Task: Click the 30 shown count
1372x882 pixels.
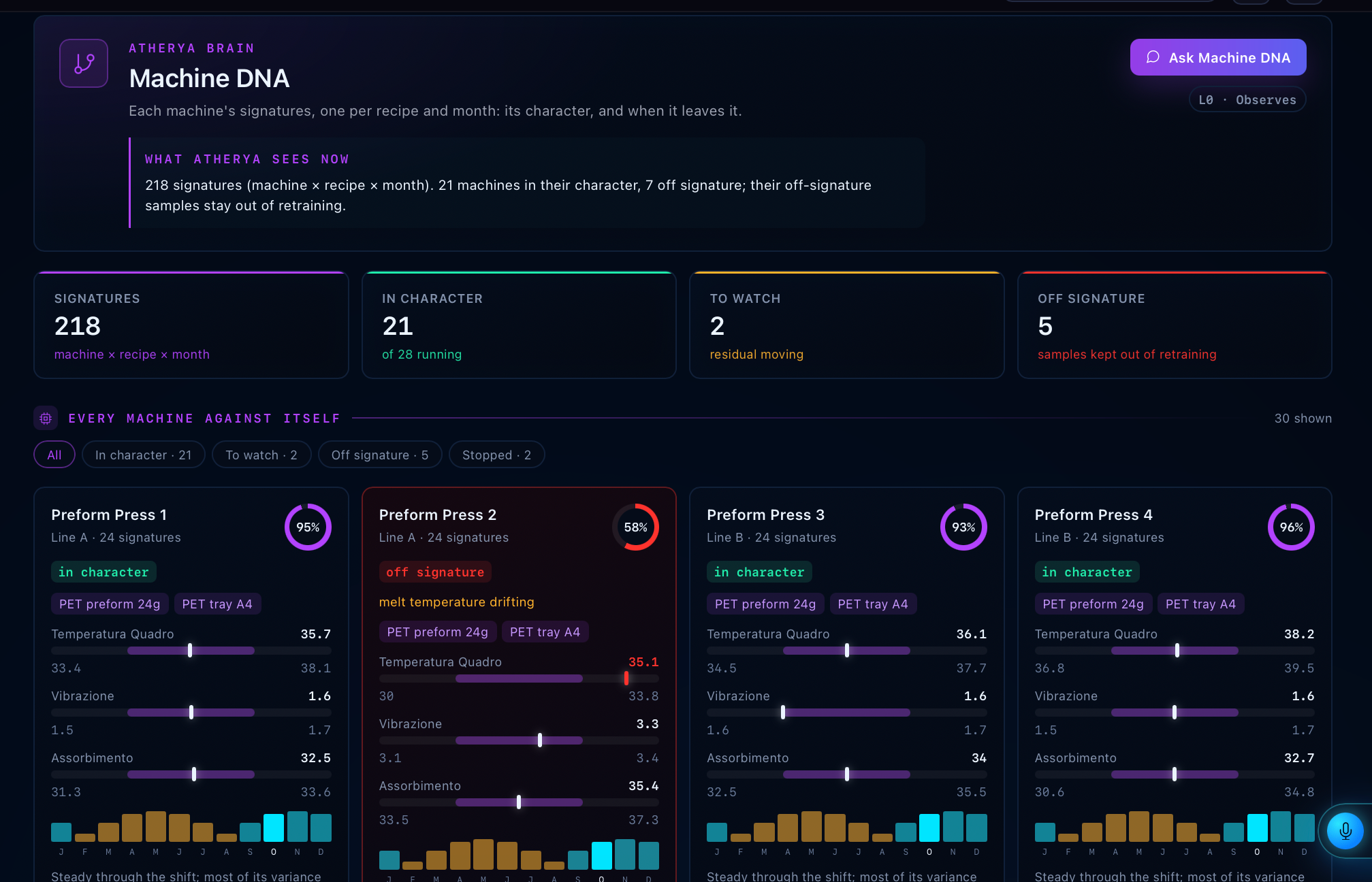Action: 1303,418
